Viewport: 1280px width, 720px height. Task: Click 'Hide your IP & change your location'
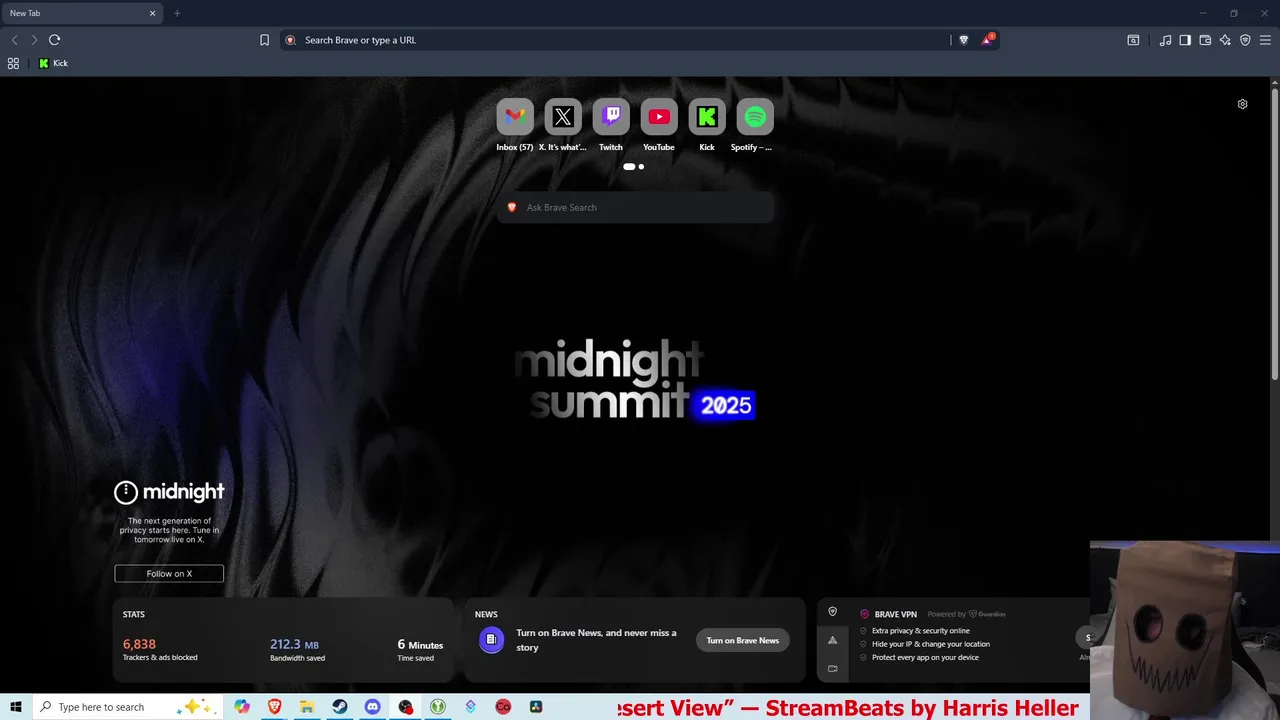931,644
